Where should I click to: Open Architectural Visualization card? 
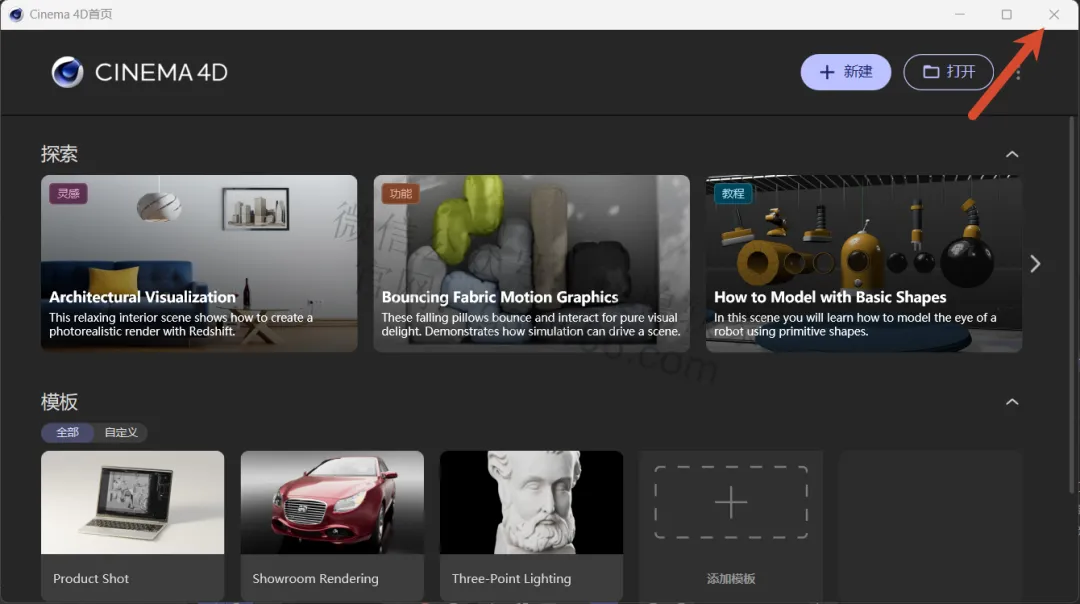coord(199,263)
